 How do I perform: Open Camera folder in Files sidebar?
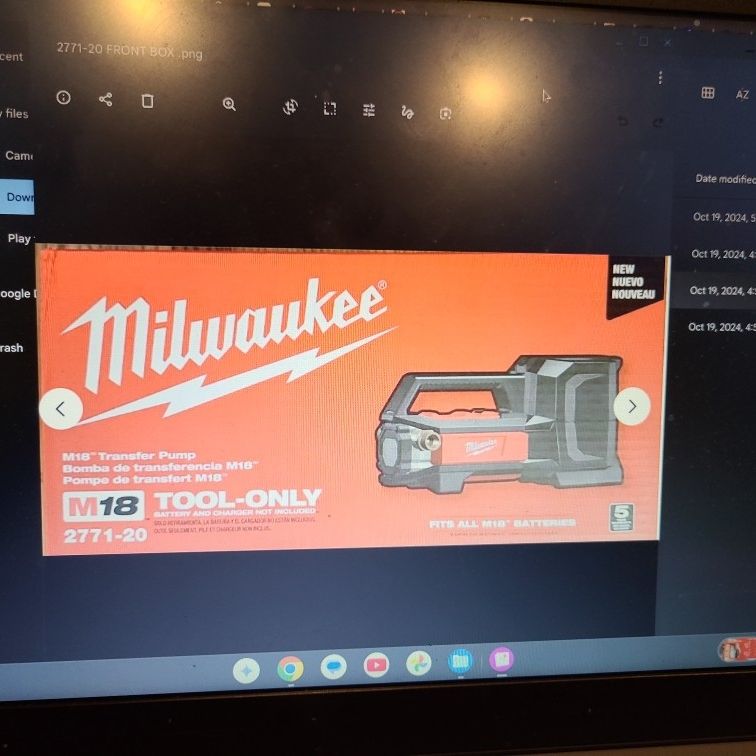coord(18,155)
